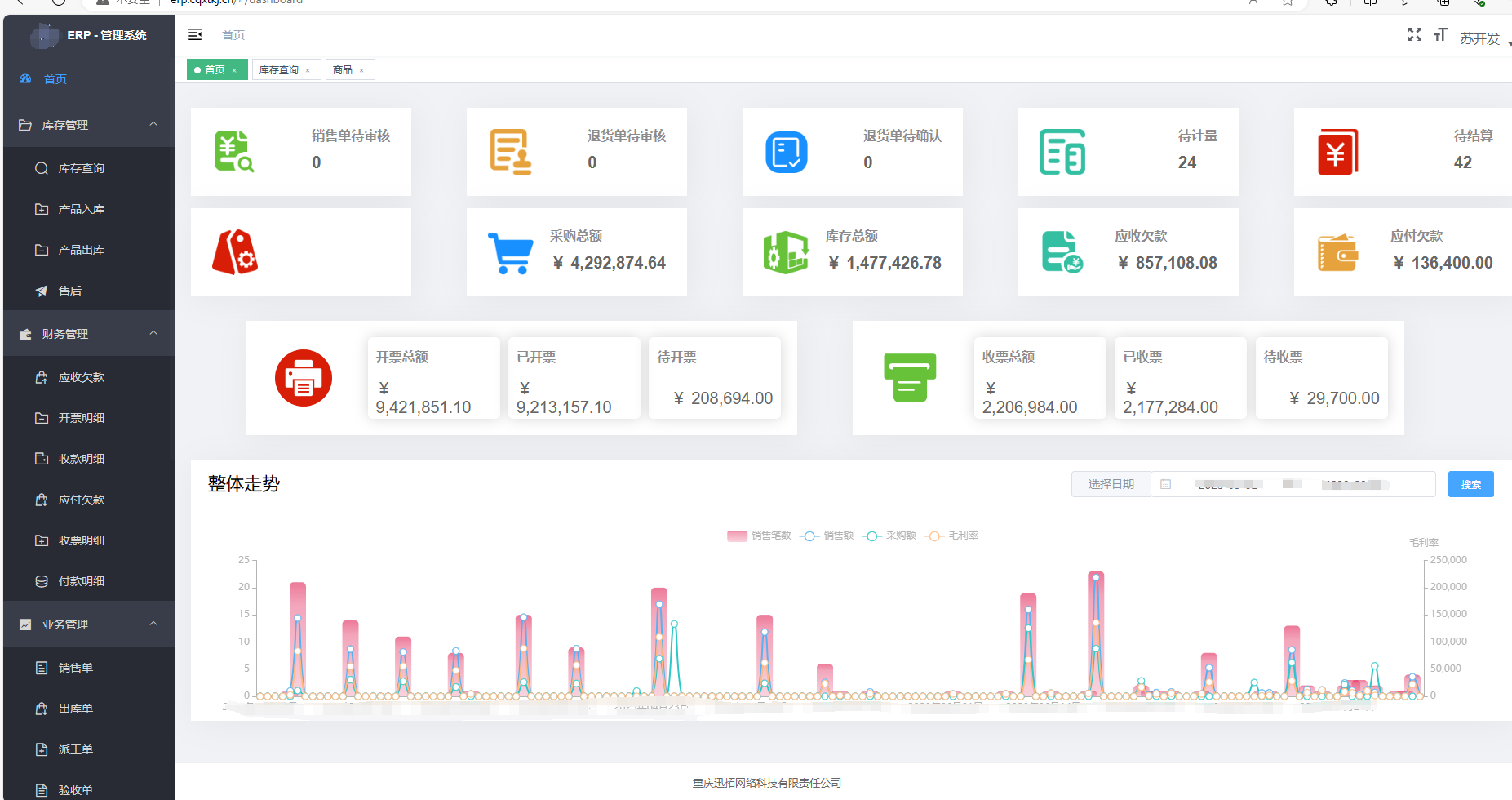The width and height of the screenshot is (1512, 800).
Task: Click the red printer invoice icon
Action: tap(304, 378)
